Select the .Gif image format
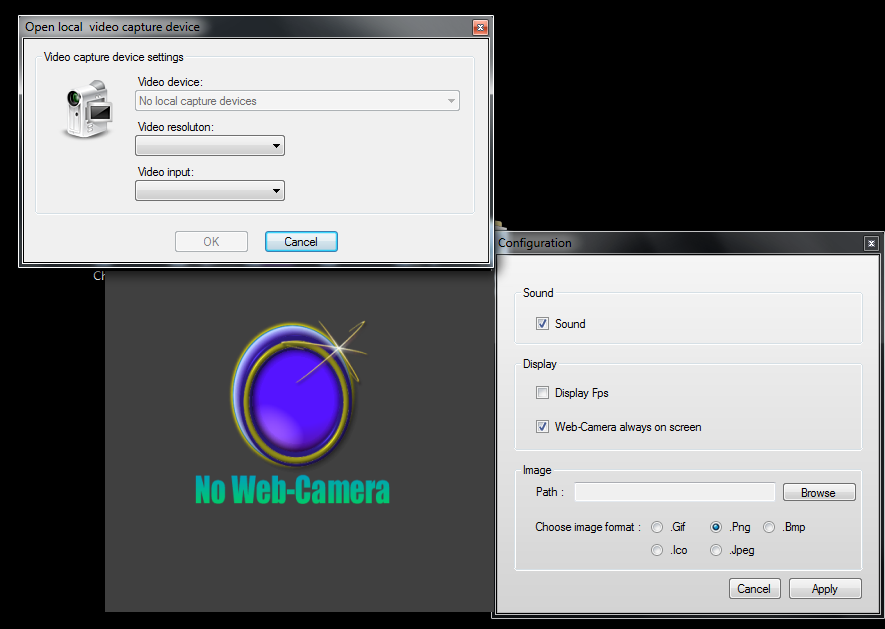Screen dimensions: 885x629 click(x=657, y=527)
